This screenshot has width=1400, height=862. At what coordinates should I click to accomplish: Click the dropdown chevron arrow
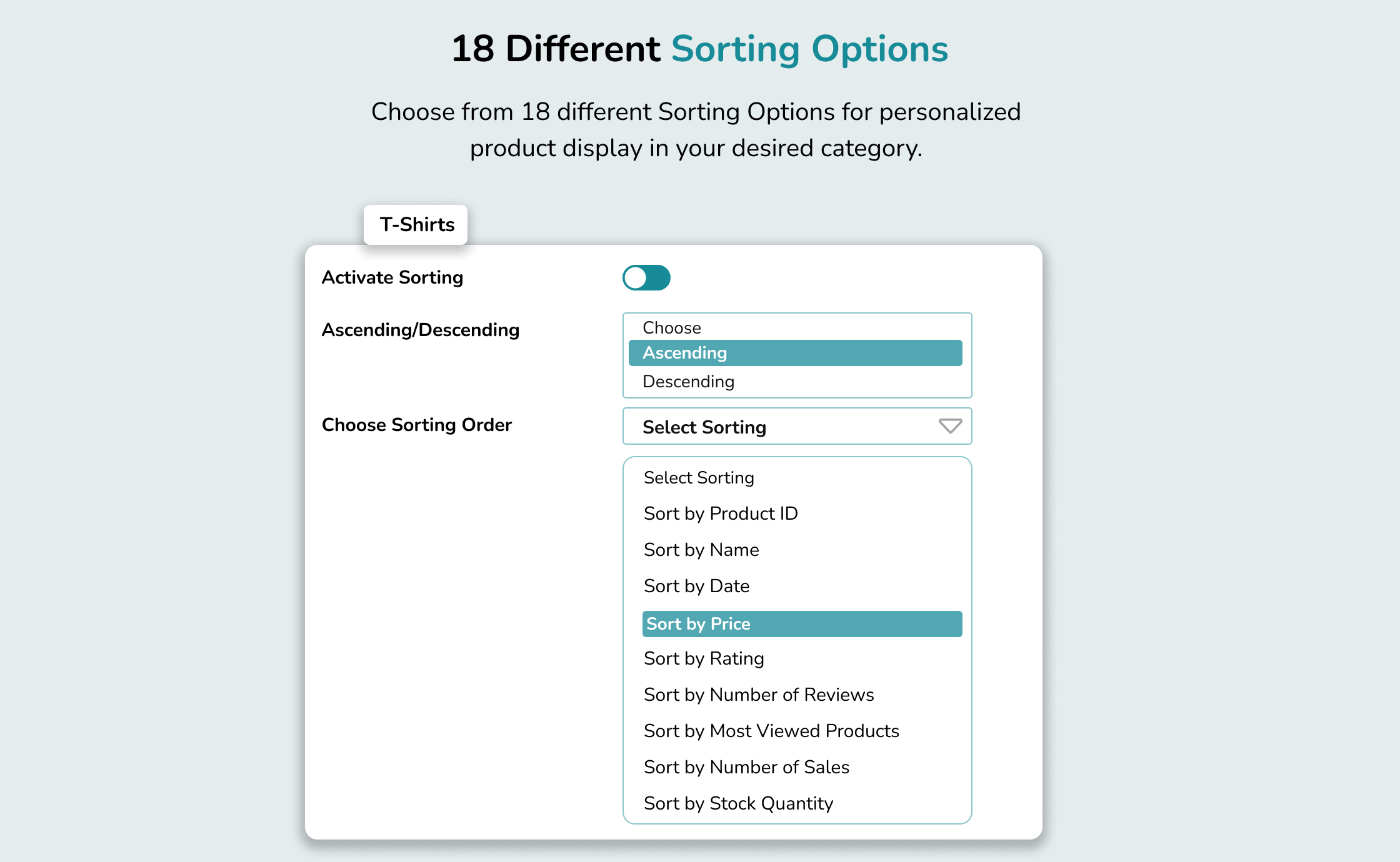[x=949, y=427]
